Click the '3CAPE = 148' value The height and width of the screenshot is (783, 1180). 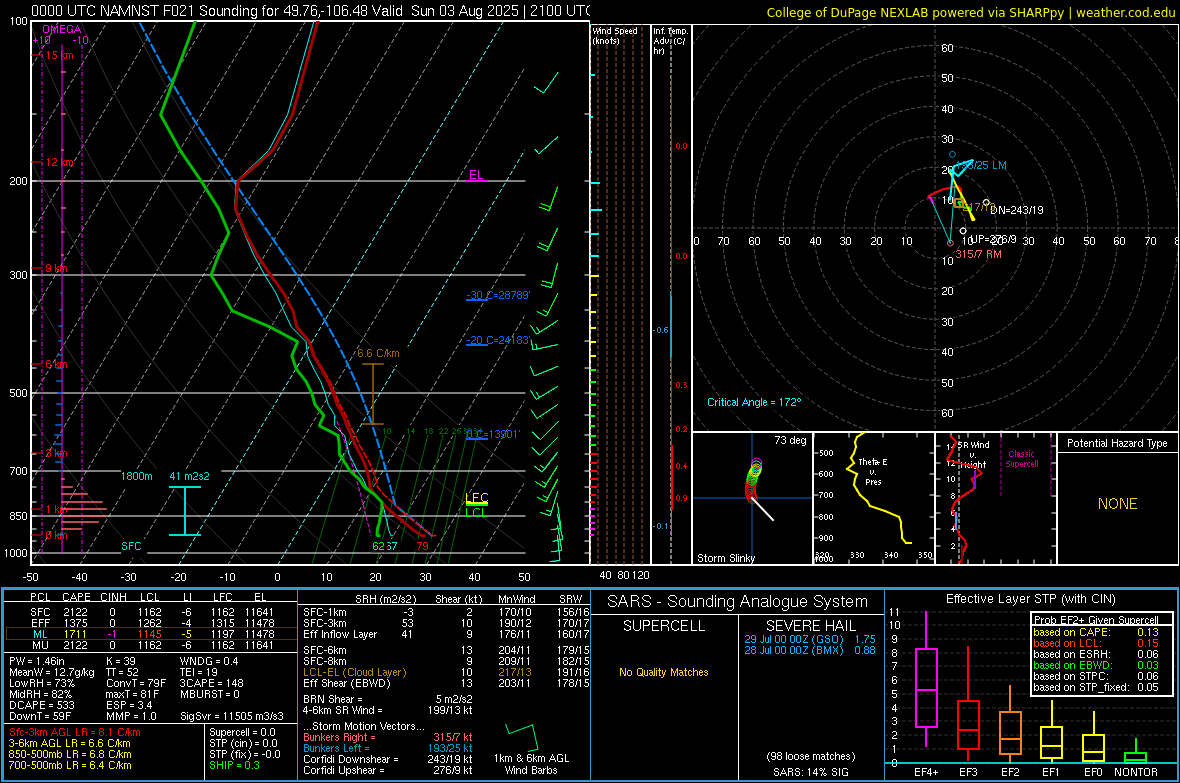tap(211, 684)
